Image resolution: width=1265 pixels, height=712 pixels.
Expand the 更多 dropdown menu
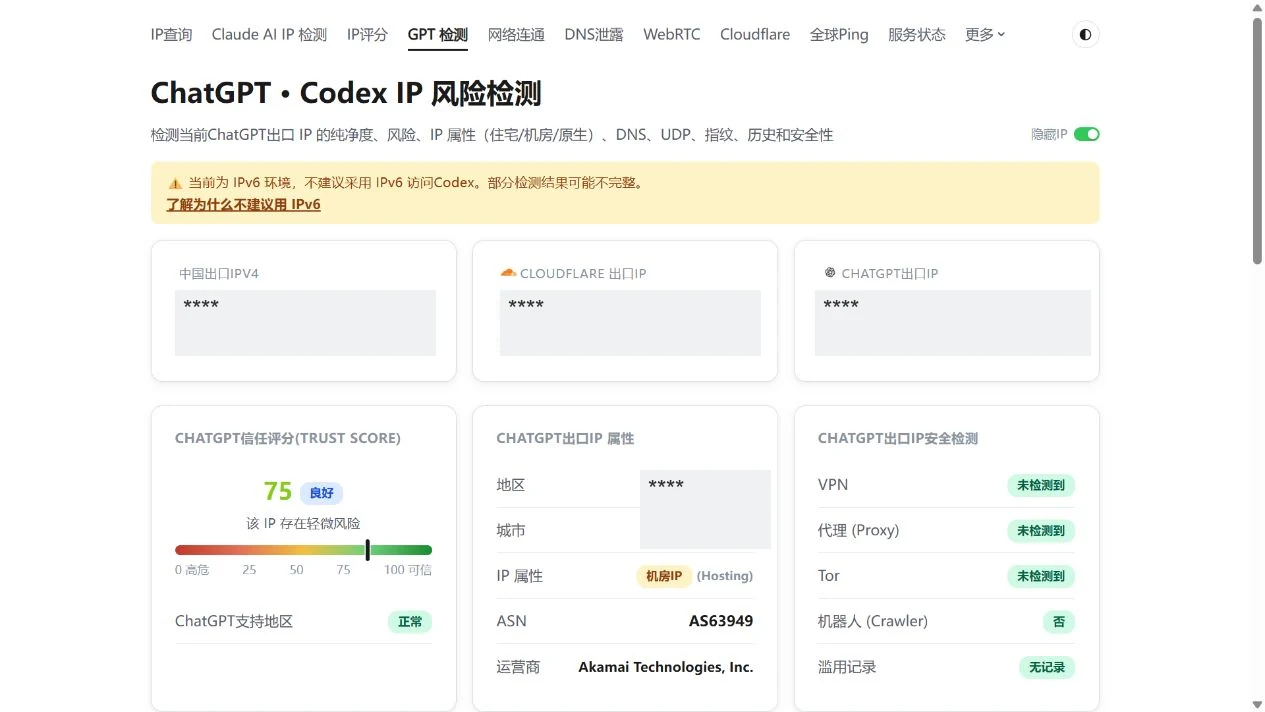[x=985, y=34]
